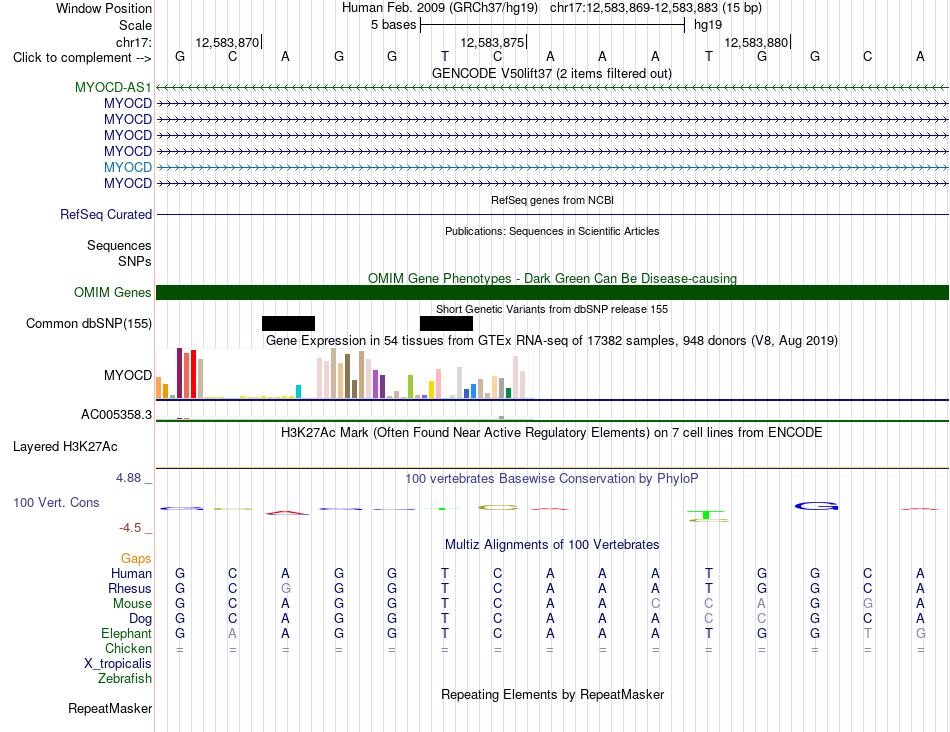Click the Layered H3K27Ac track label
The height and width of the screenshot is (732, 950).
(x=65, y=447)
